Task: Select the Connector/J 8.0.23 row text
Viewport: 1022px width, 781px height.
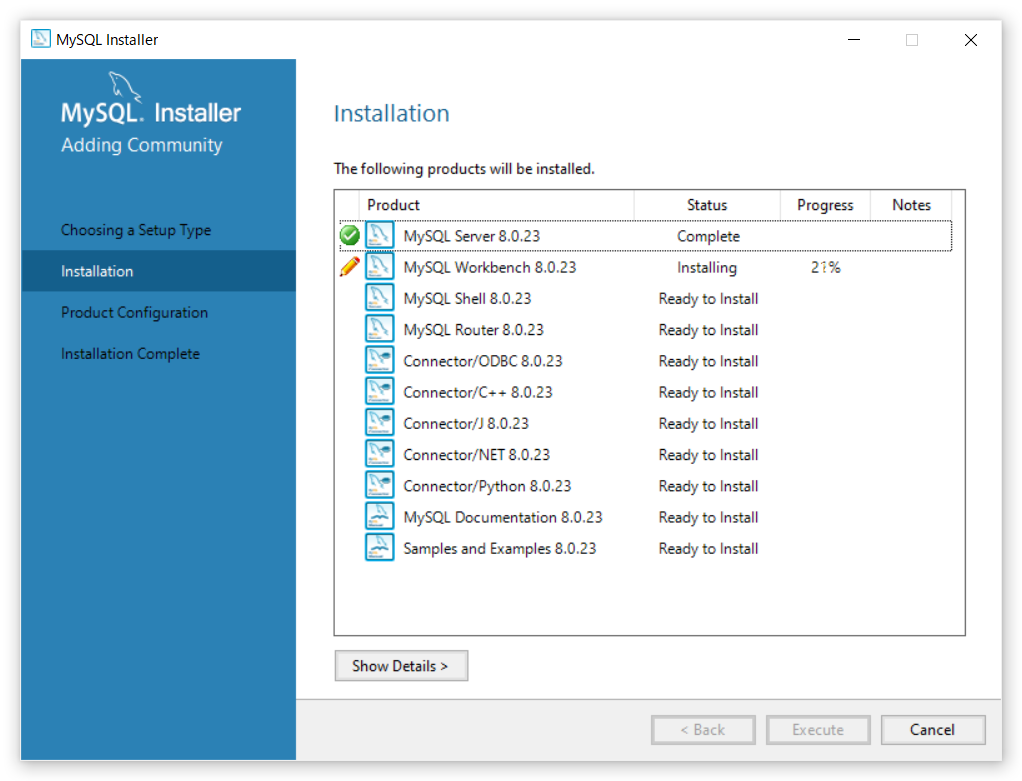Action: [466, 424]
